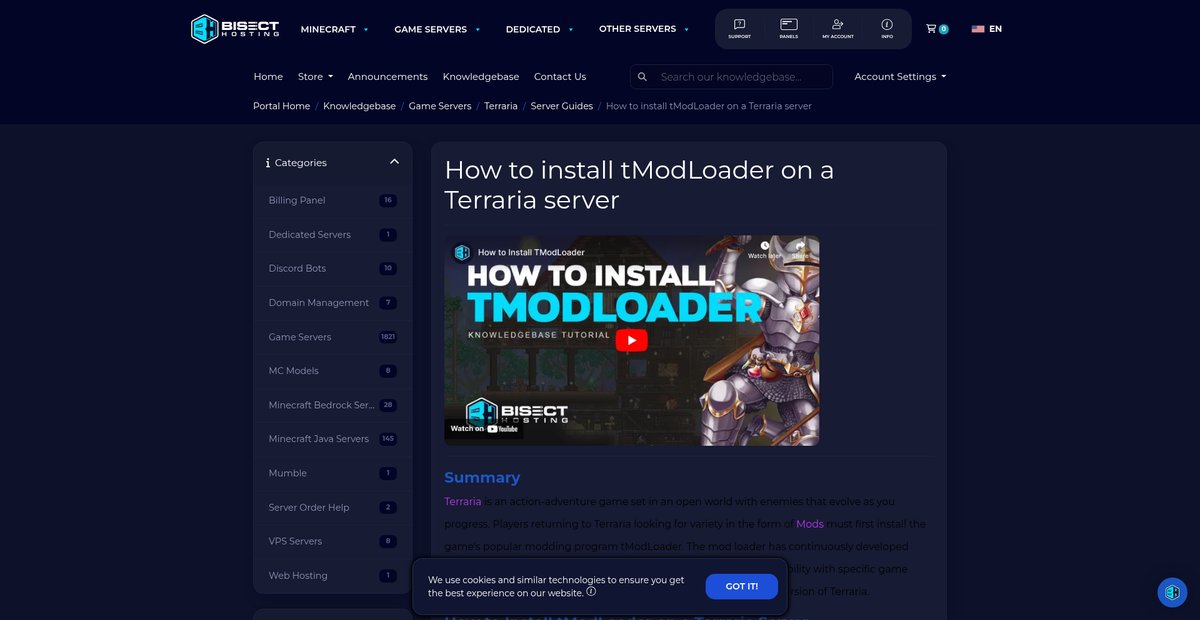1200x620 pixels.
Task: Open the Account Settings dropdown
Action: 900,77
